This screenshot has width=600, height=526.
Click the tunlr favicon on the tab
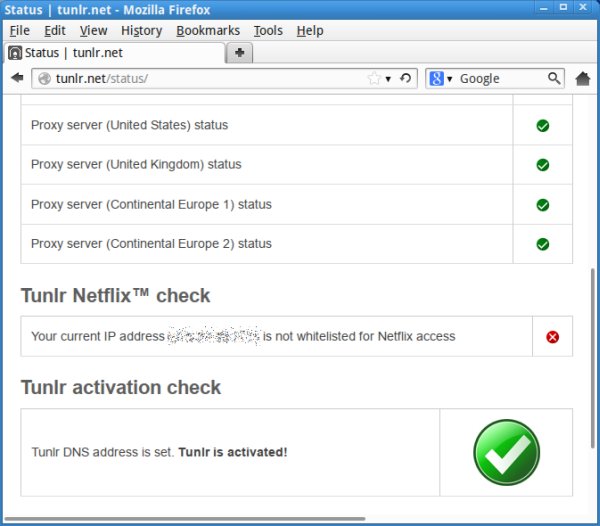15,52
